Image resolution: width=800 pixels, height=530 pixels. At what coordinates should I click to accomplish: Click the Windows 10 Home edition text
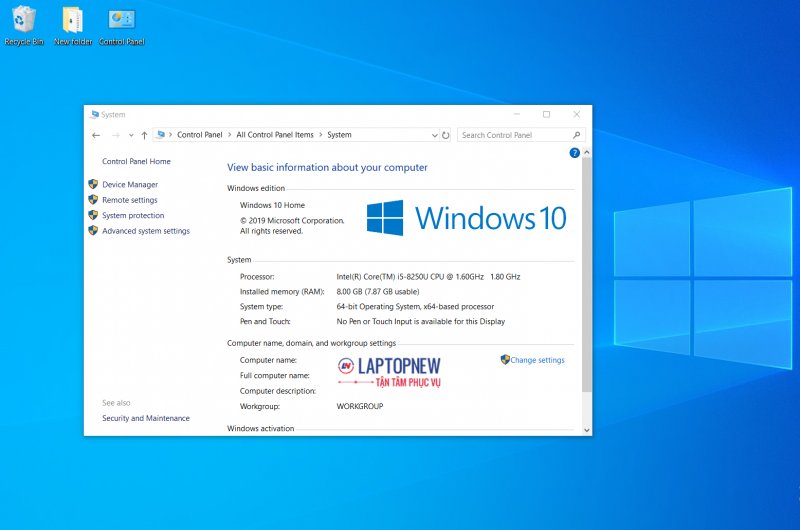(272, 205)
